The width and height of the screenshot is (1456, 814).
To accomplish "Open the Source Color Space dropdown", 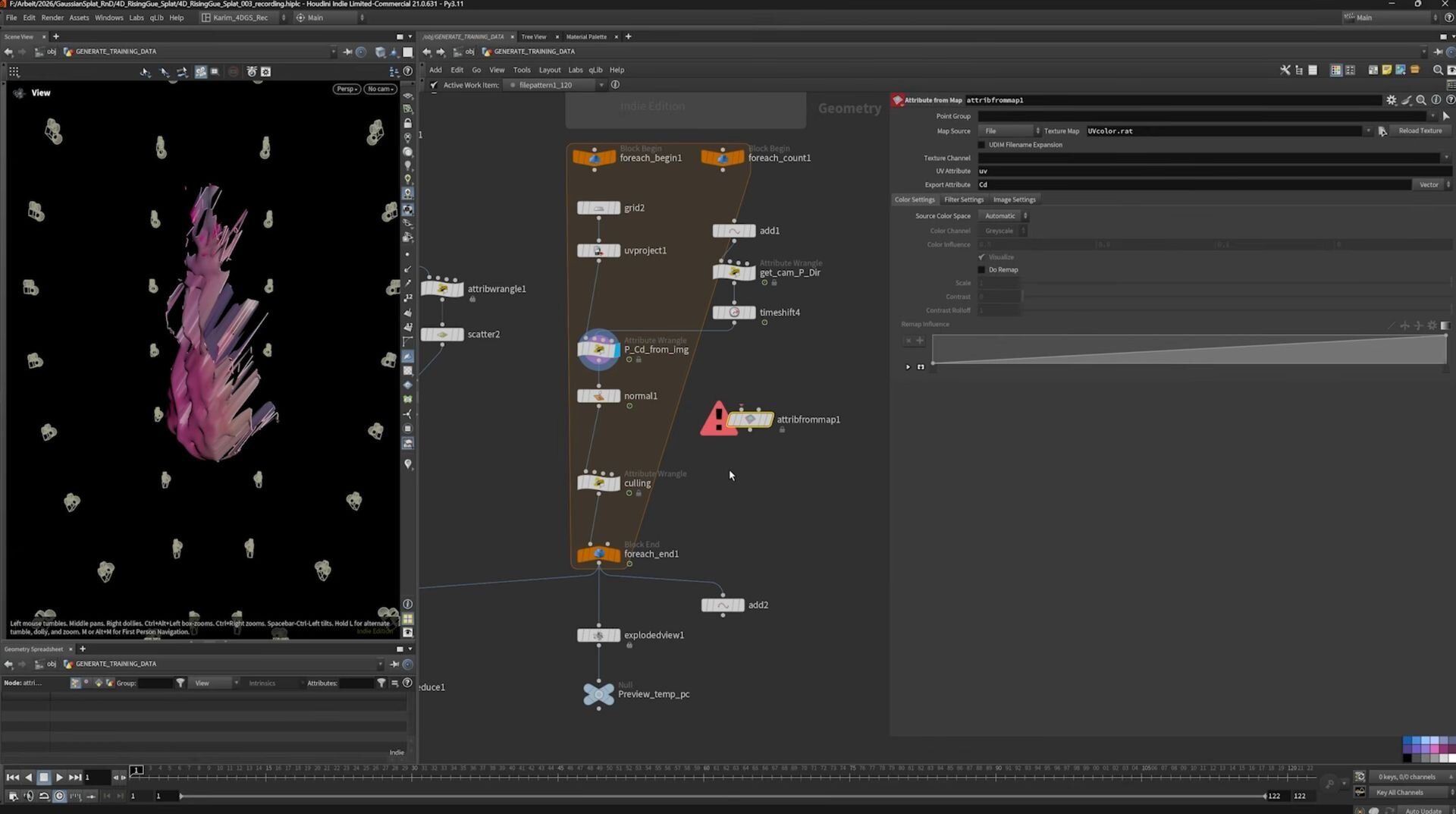I will [x=1003, y=216].
